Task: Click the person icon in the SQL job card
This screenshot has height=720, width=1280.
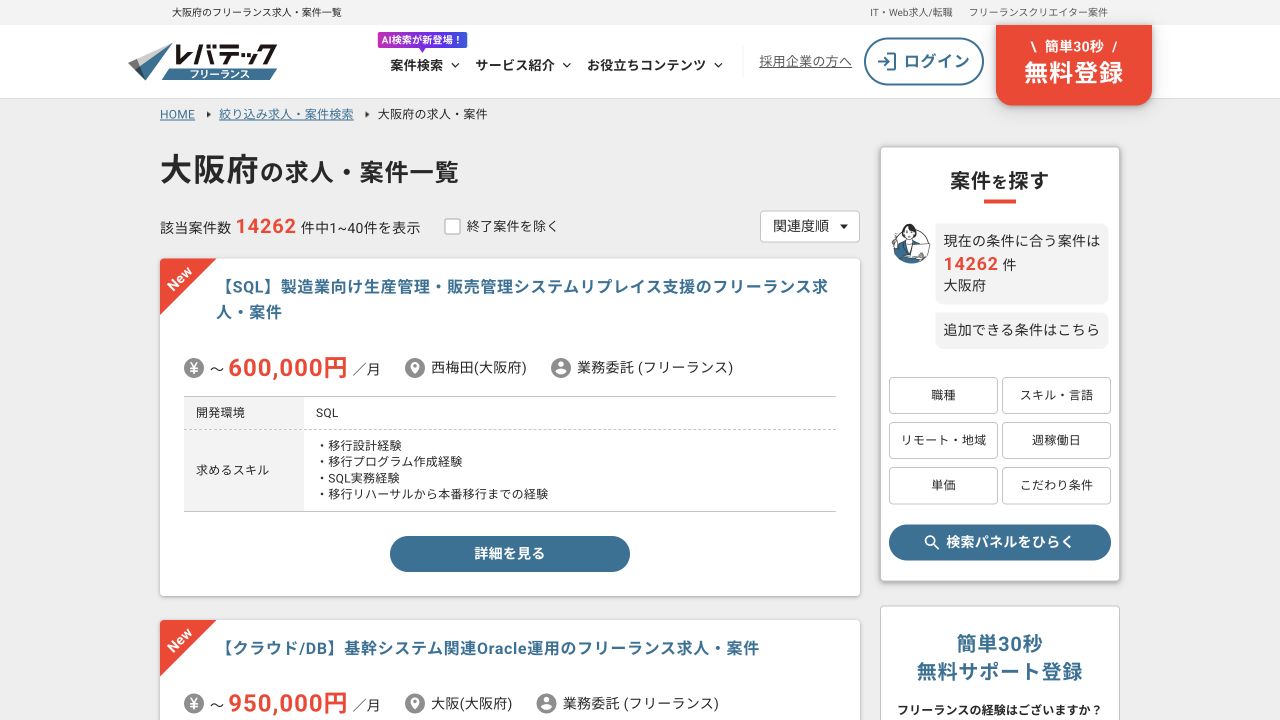Action: [561, 368]
